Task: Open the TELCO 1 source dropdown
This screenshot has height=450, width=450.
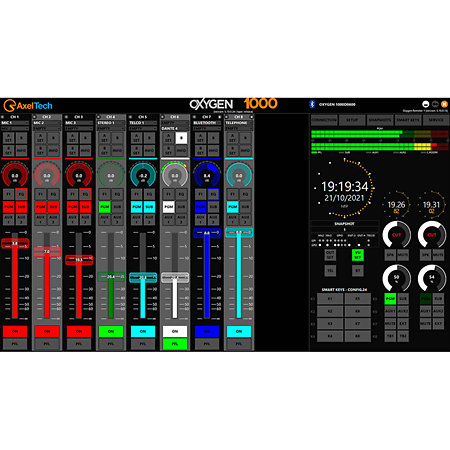Action: [143, 123]
